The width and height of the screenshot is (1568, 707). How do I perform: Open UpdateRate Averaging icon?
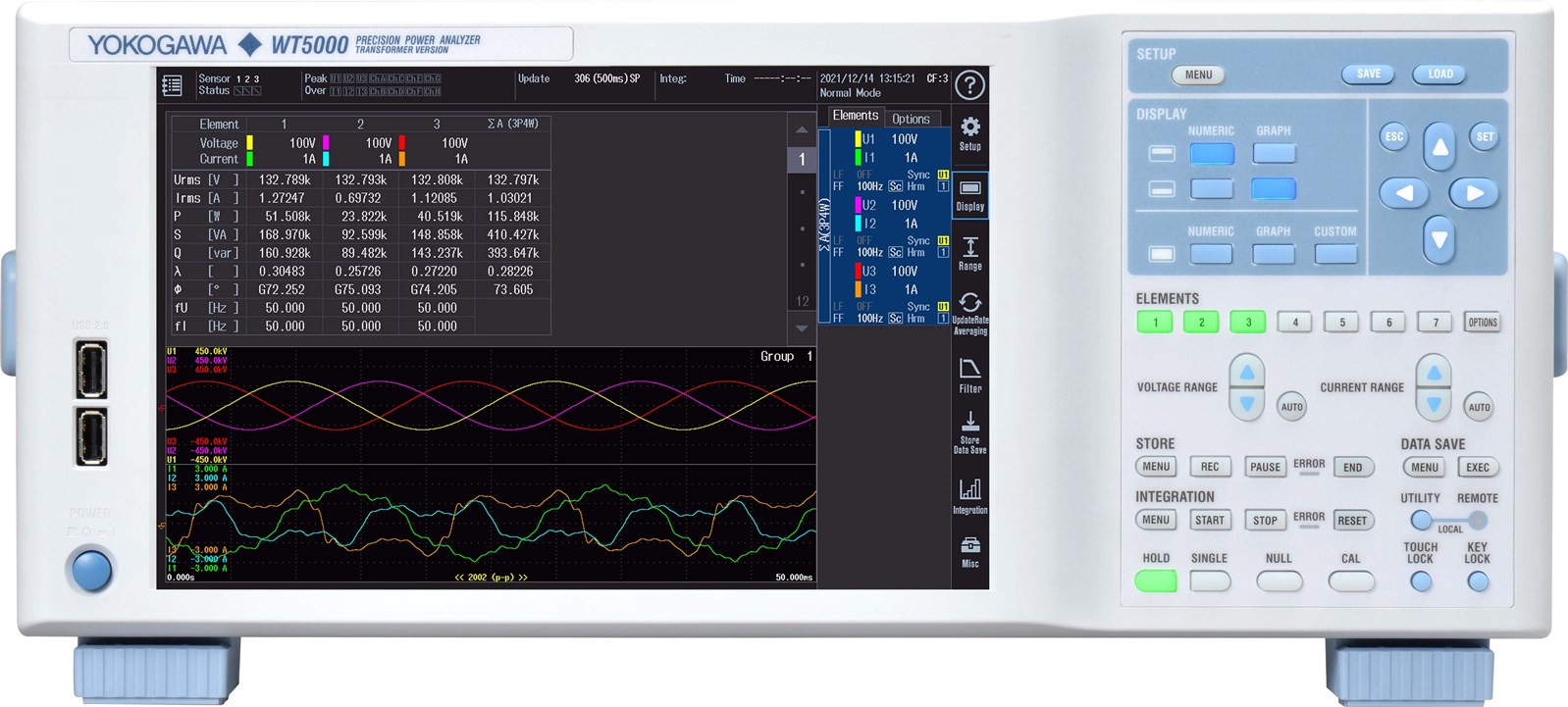[x=969, y=312]
